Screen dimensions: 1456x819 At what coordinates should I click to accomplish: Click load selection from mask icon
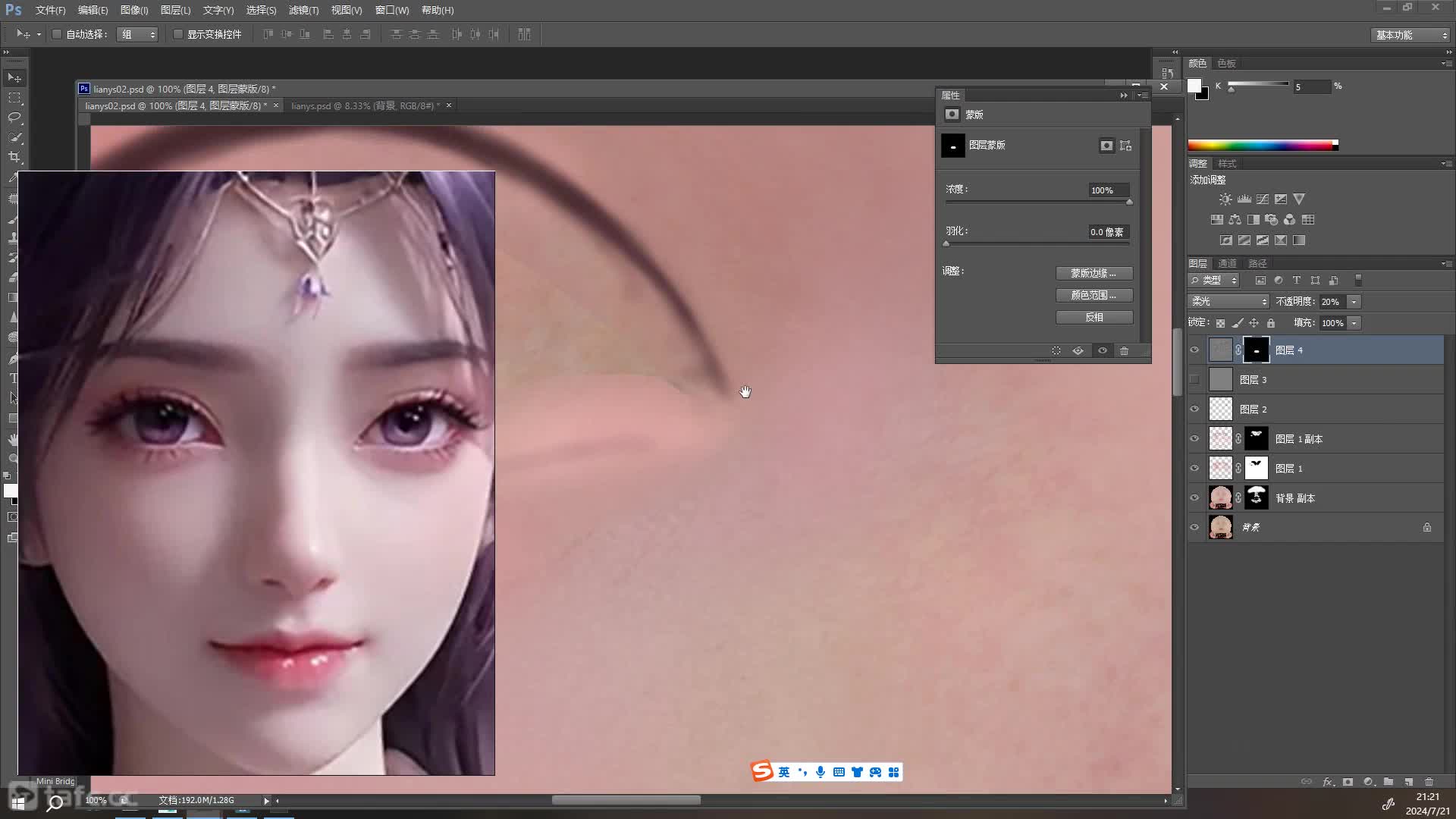coord(1056,351)
